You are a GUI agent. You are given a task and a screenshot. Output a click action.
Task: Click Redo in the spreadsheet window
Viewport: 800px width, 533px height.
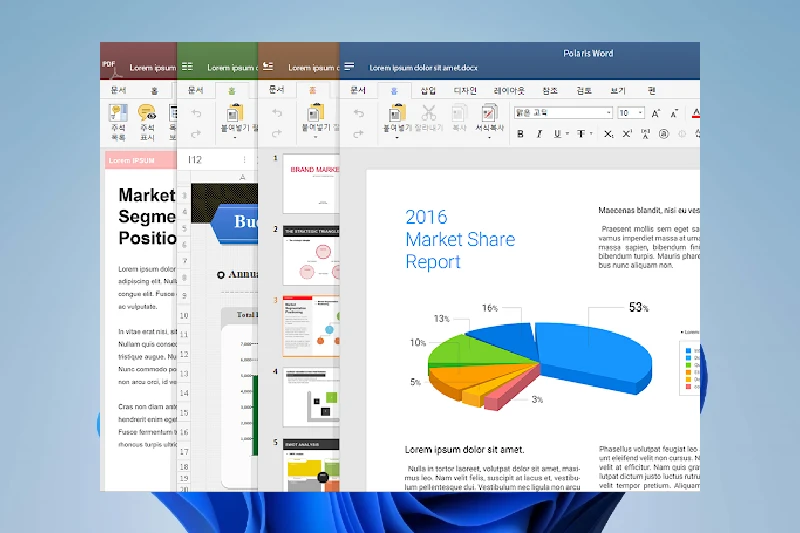[x=196, y=134]
